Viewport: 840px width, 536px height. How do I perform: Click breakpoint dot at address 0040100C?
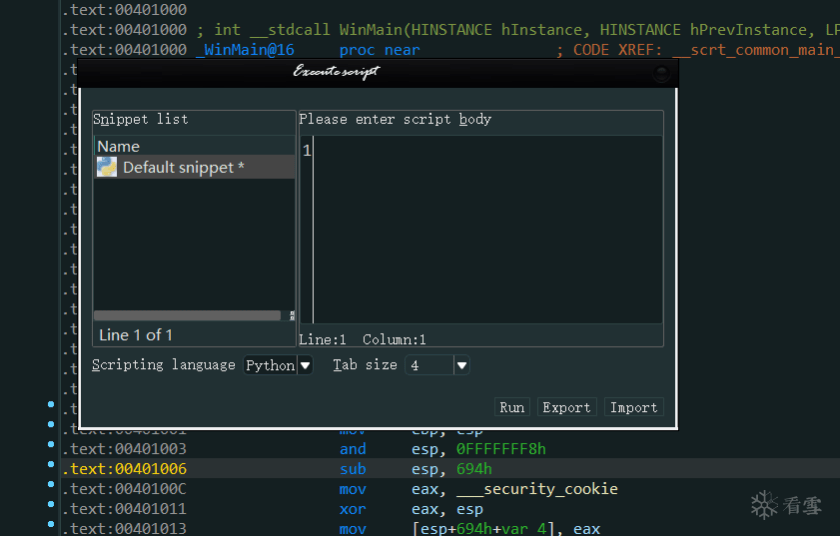tap(51, 484)
